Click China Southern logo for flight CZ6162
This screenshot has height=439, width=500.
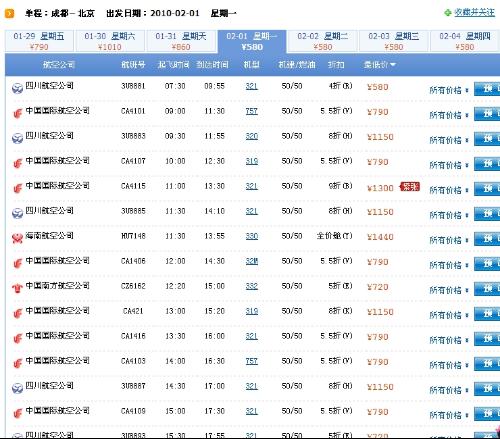point(17,288)
